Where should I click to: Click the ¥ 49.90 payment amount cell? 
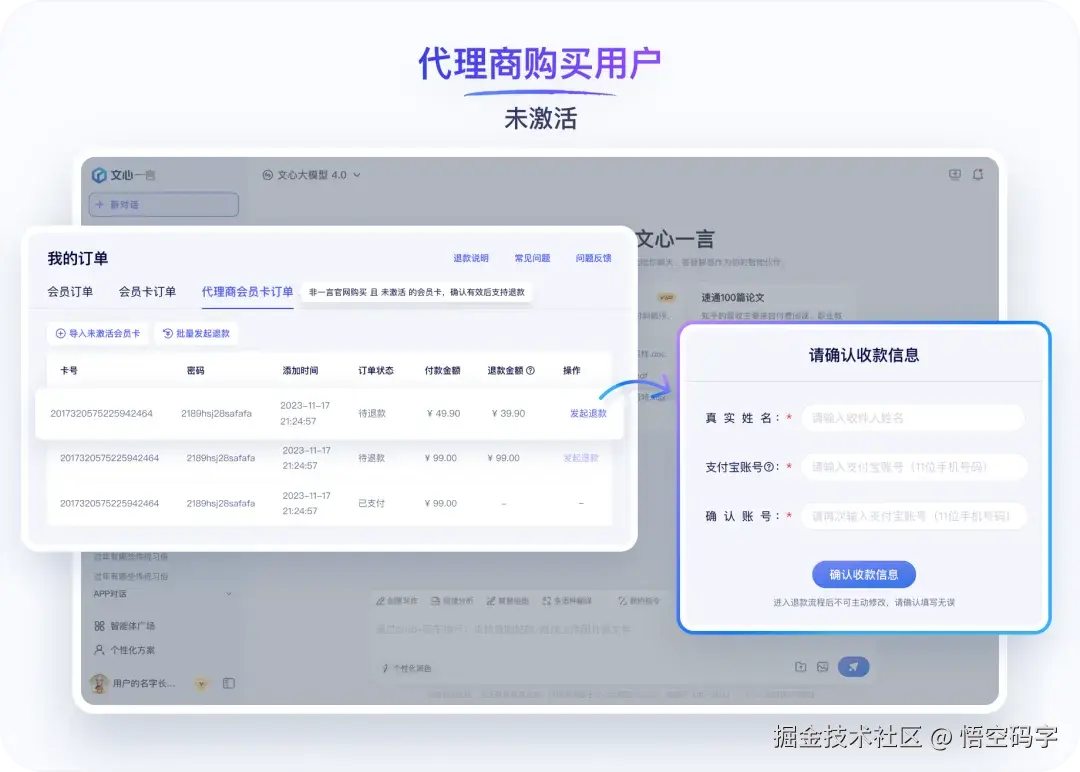(444, 413)
